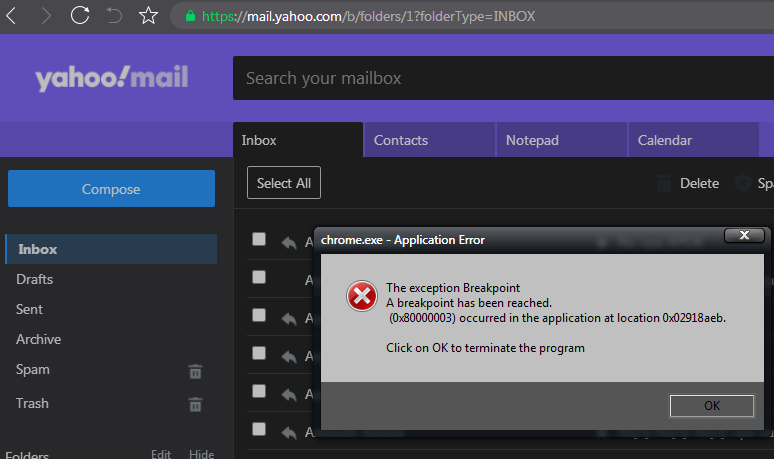The width and height of the screenshot is (774, 459).
Task: Click reply arrow icon on first email row
Action: [289, 242]
